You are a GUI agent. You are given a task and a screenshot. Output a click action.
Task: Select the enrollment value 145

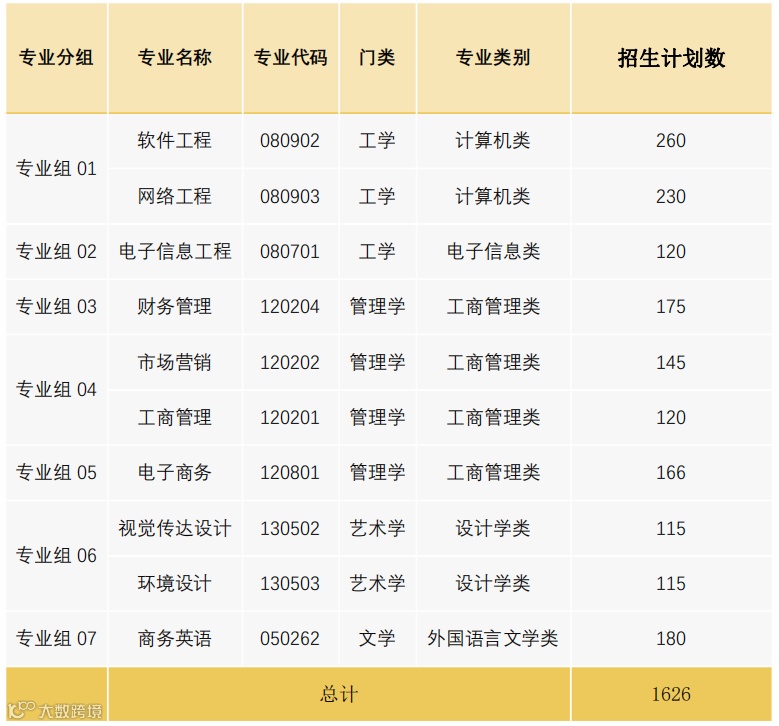671,362
